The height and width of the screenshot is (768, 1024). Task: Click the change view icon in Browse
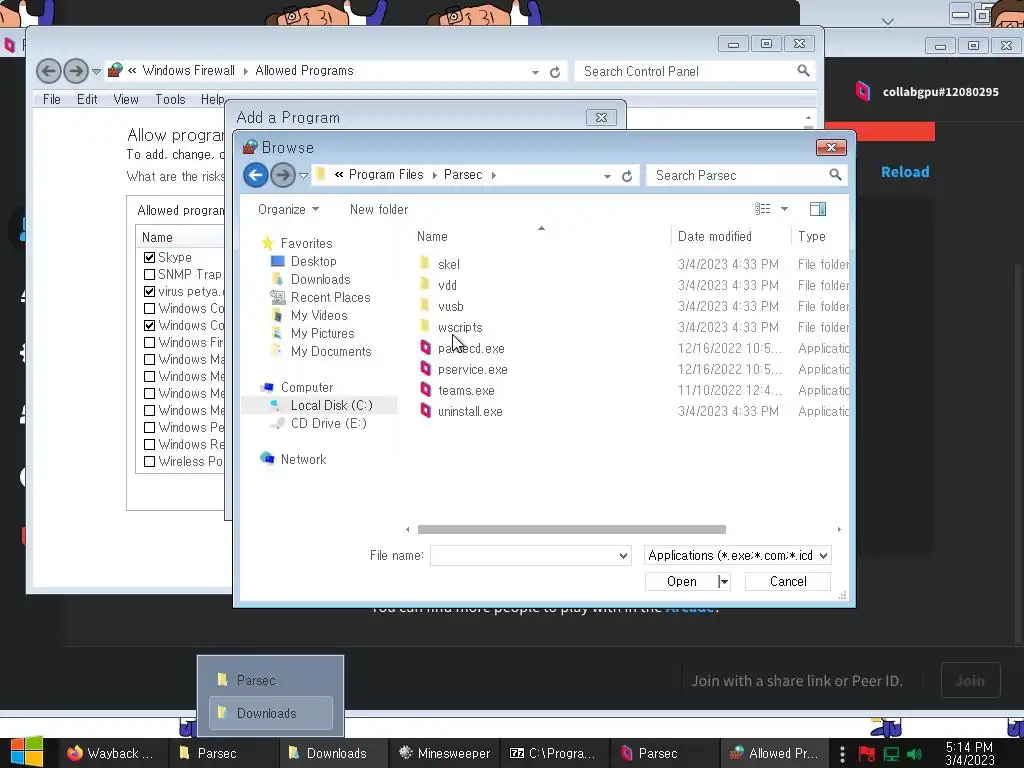[x=763, y=209]
